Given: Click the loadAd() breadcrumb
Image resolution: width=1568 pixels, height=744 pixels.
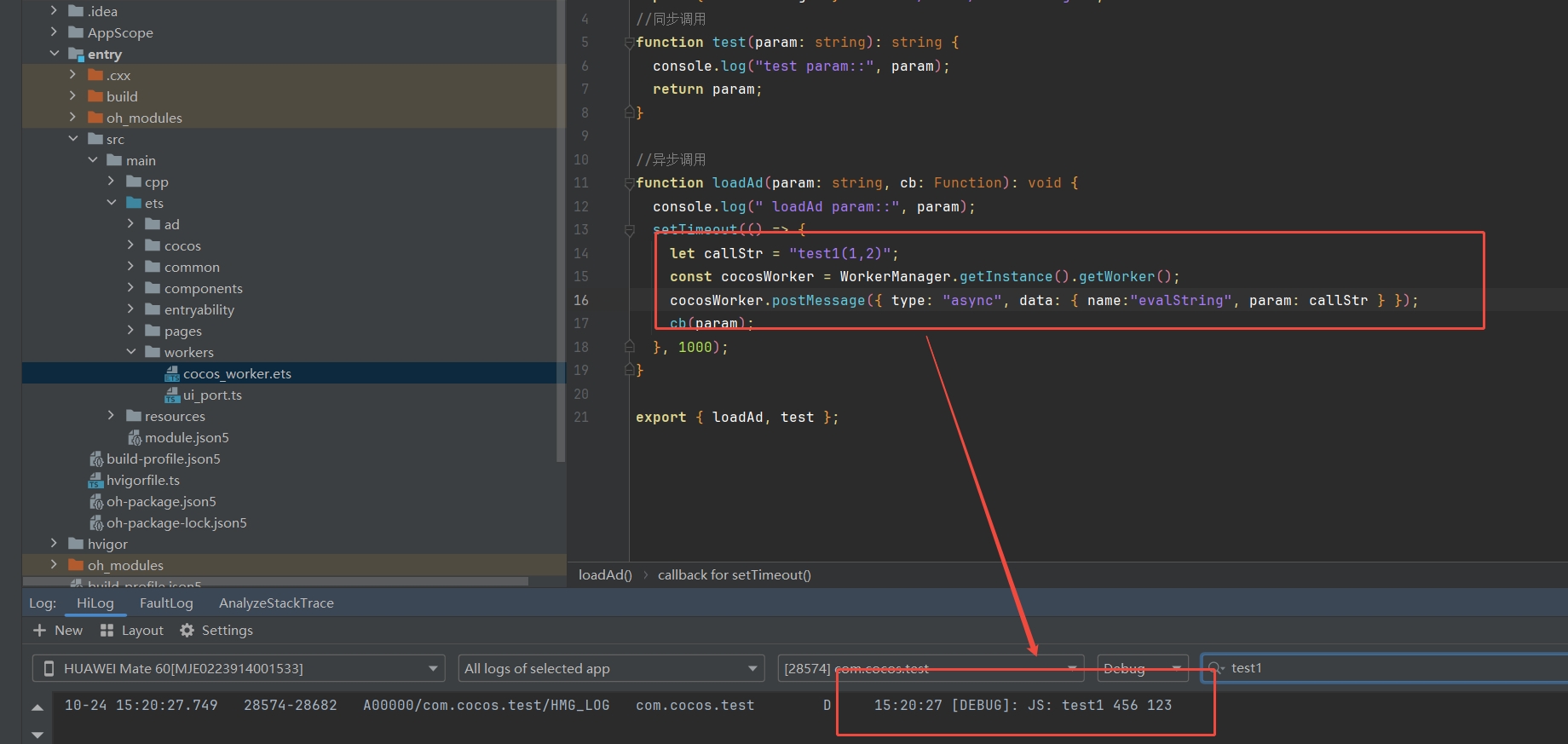Looking at the screenshot, I should (x=605, y=574).
